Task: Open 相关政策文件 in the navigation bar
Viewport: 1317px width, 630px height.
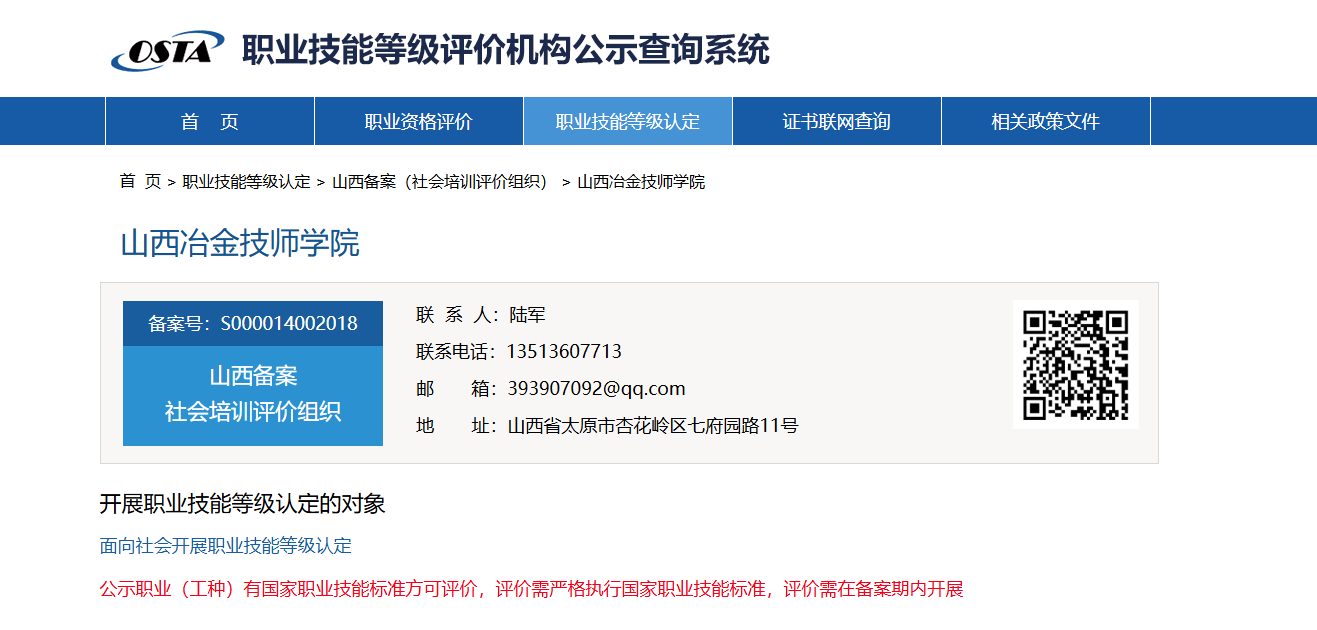Action: [1045, 122]
